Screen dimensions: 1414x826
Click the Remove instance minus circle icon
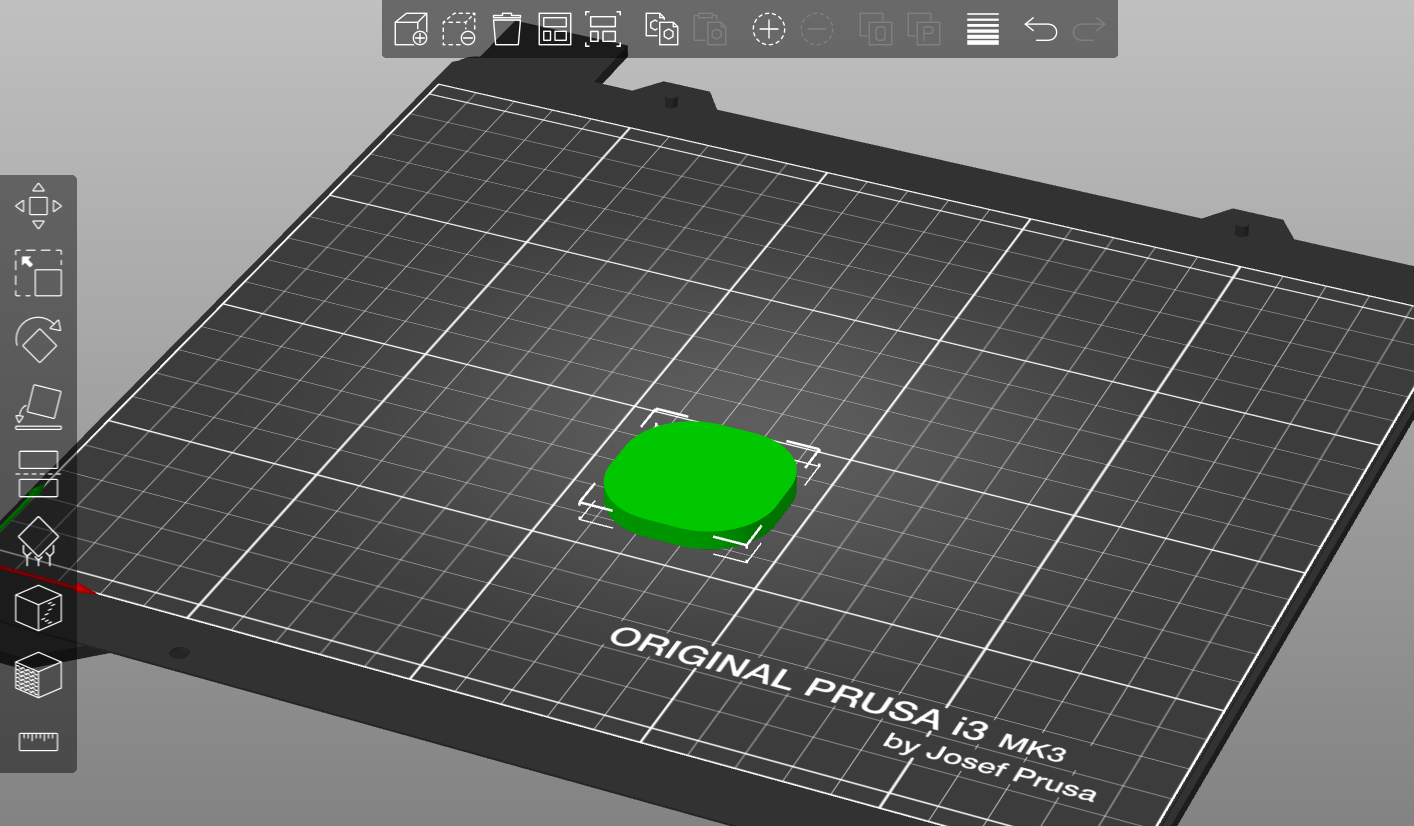click(817, 29)
